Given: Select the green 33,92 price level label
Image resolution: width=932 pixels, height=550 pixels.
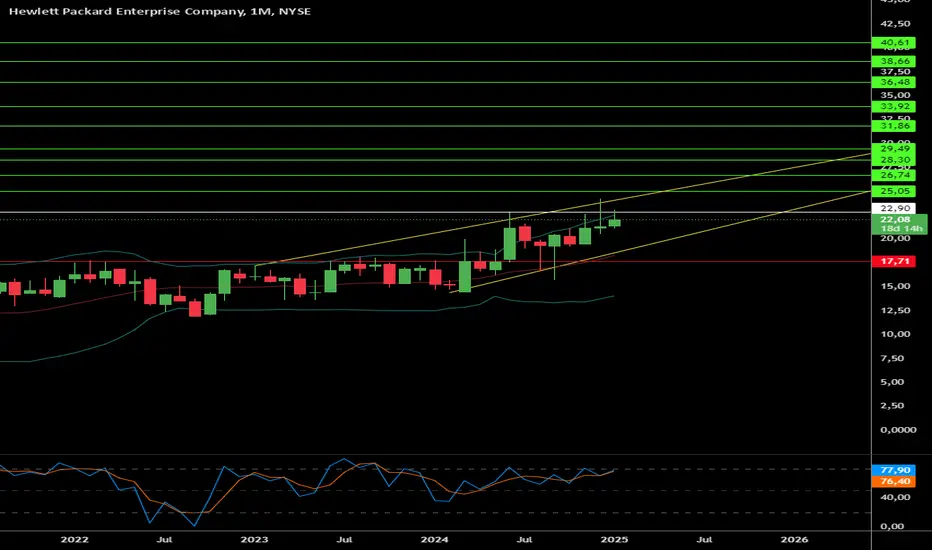Looking at the screenshot, I should coord(893,106).
